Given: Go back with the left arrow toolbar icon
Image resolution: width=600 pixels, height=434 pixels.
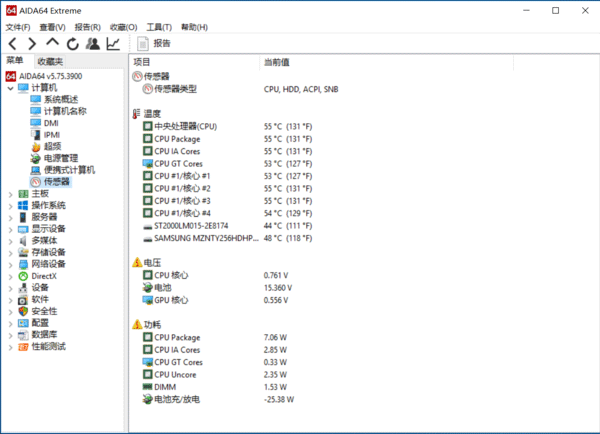Looking at the screenshot, I should [x=13, y=44].
